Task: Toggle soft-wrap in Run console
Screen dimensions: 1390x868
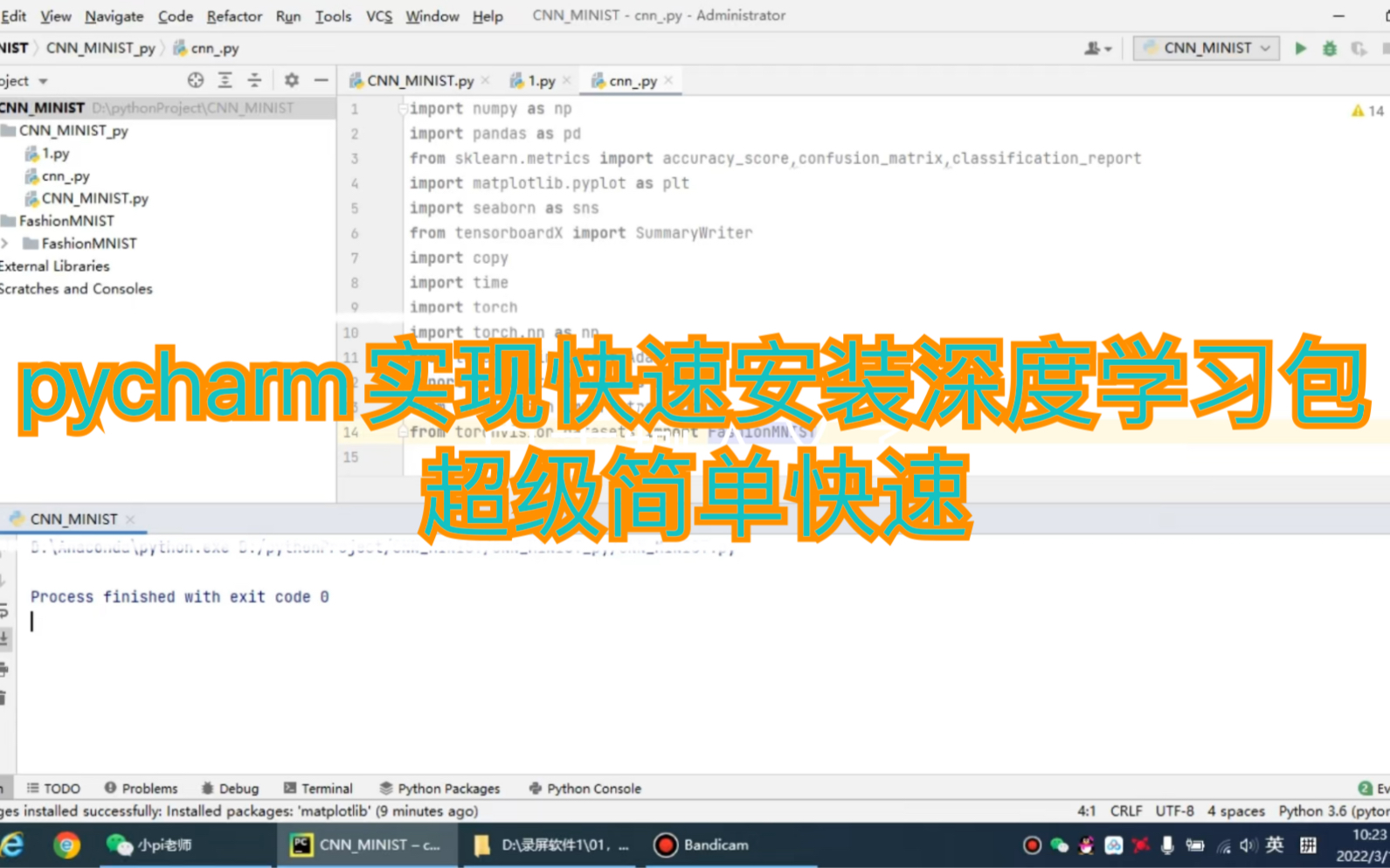Action: pos(4,610)
